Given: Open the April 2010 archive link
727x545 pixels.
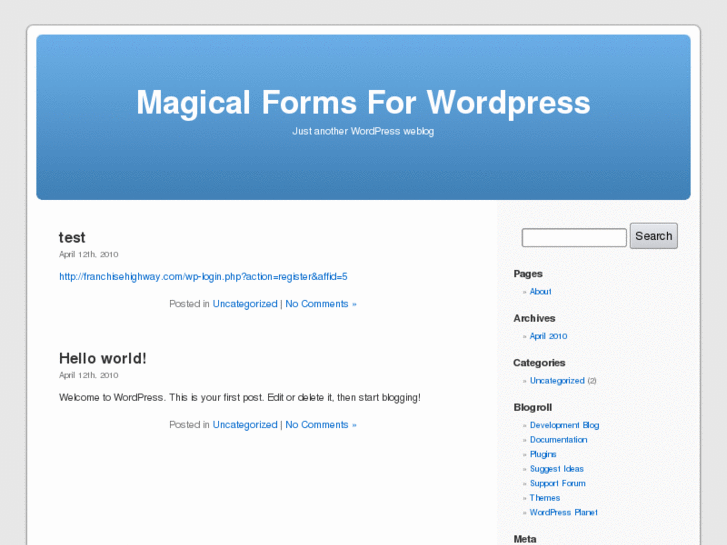Looking at the screenshot, I should [x=548, y=336].
